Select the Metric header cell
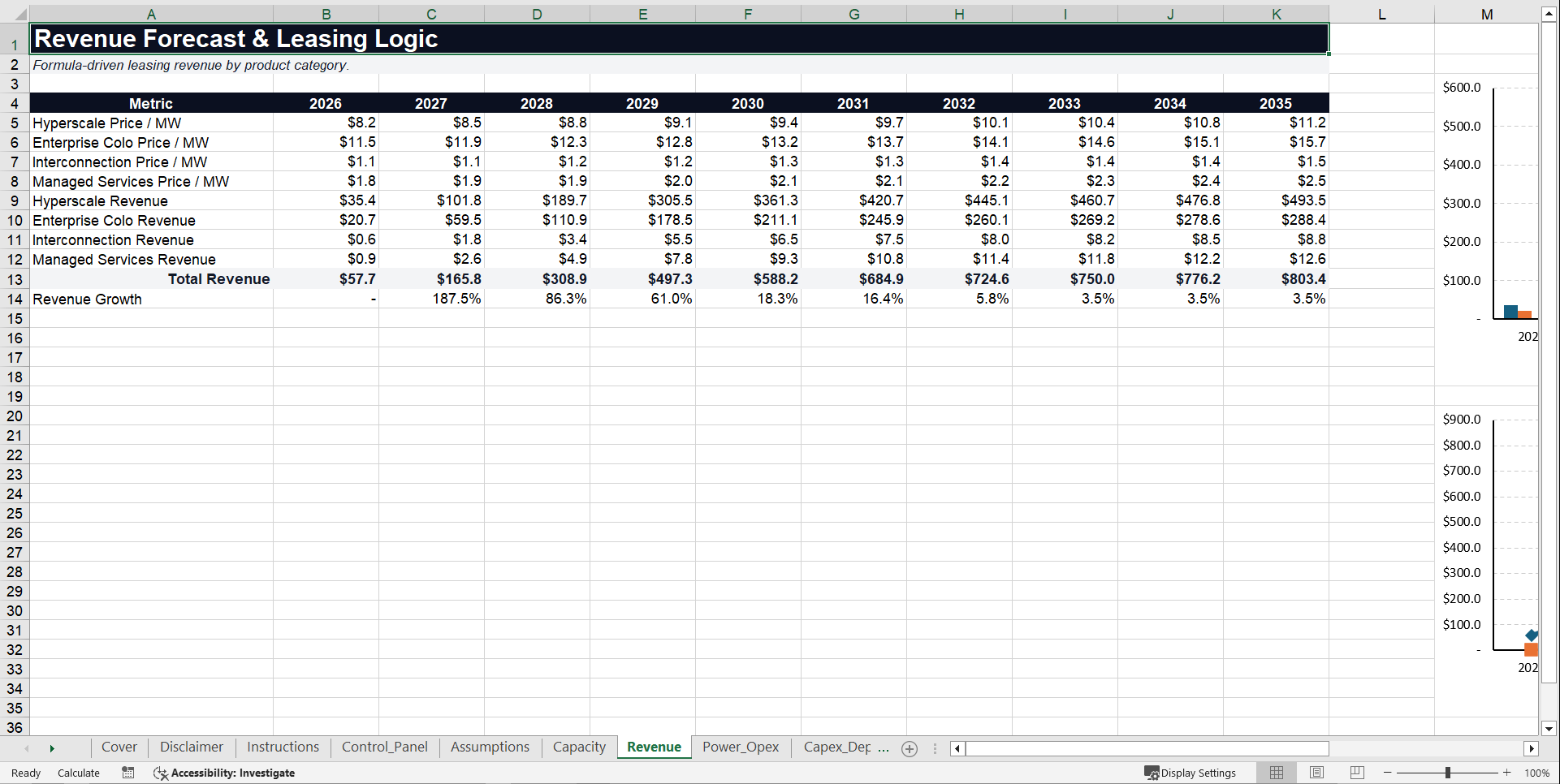The width and height of the screenshot is (1560, 784). click(x=151, y=103)
